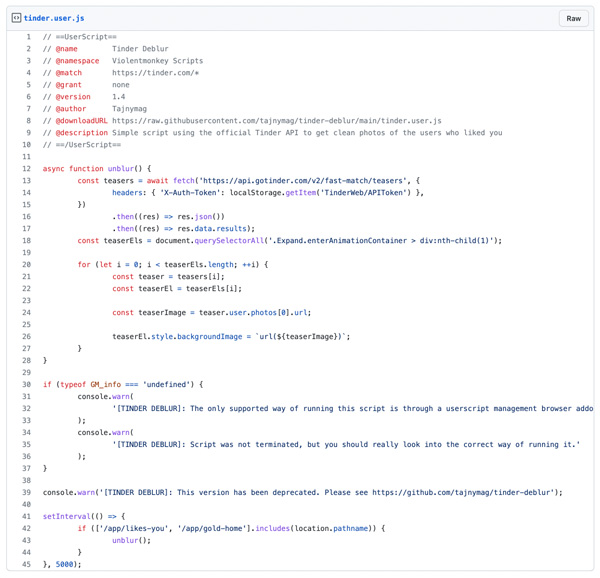
Task: Click 'querySelectorAll' method on line 18
Action: coord(229,241)
